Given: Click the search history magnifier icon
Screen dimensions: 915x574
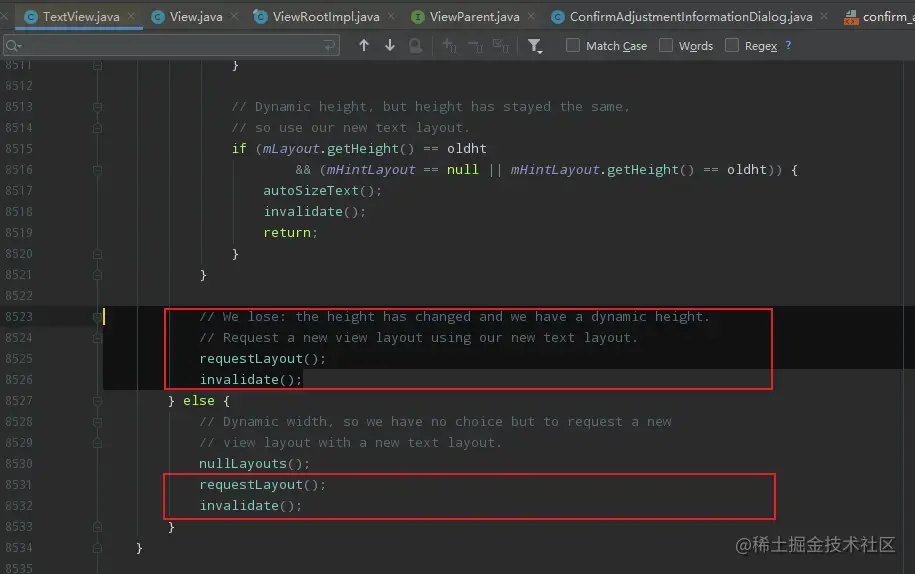Looking at the screenshot, I should point(13,46).
